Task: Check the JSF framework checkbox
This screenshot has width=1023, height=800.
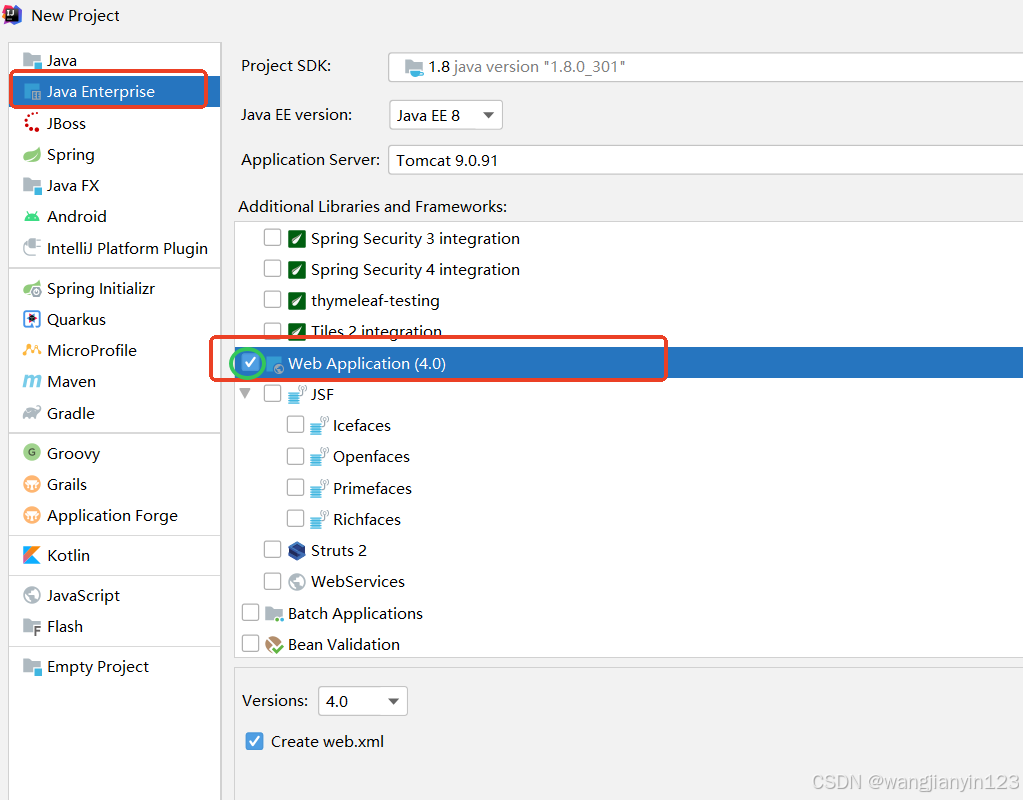Action: tap(273, 393)
